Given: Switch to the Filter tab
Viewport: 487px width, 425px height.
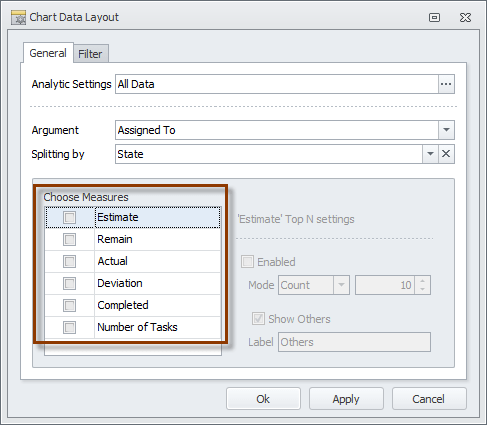Looking at the screenshot, I should tap(90, 54).
